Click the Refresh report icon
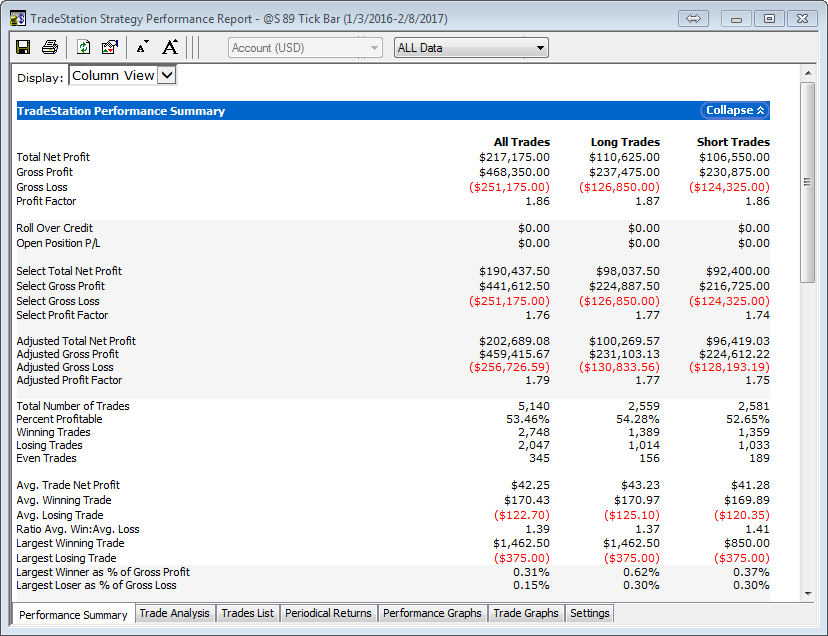828x636 pixels. tap(83, 47)
